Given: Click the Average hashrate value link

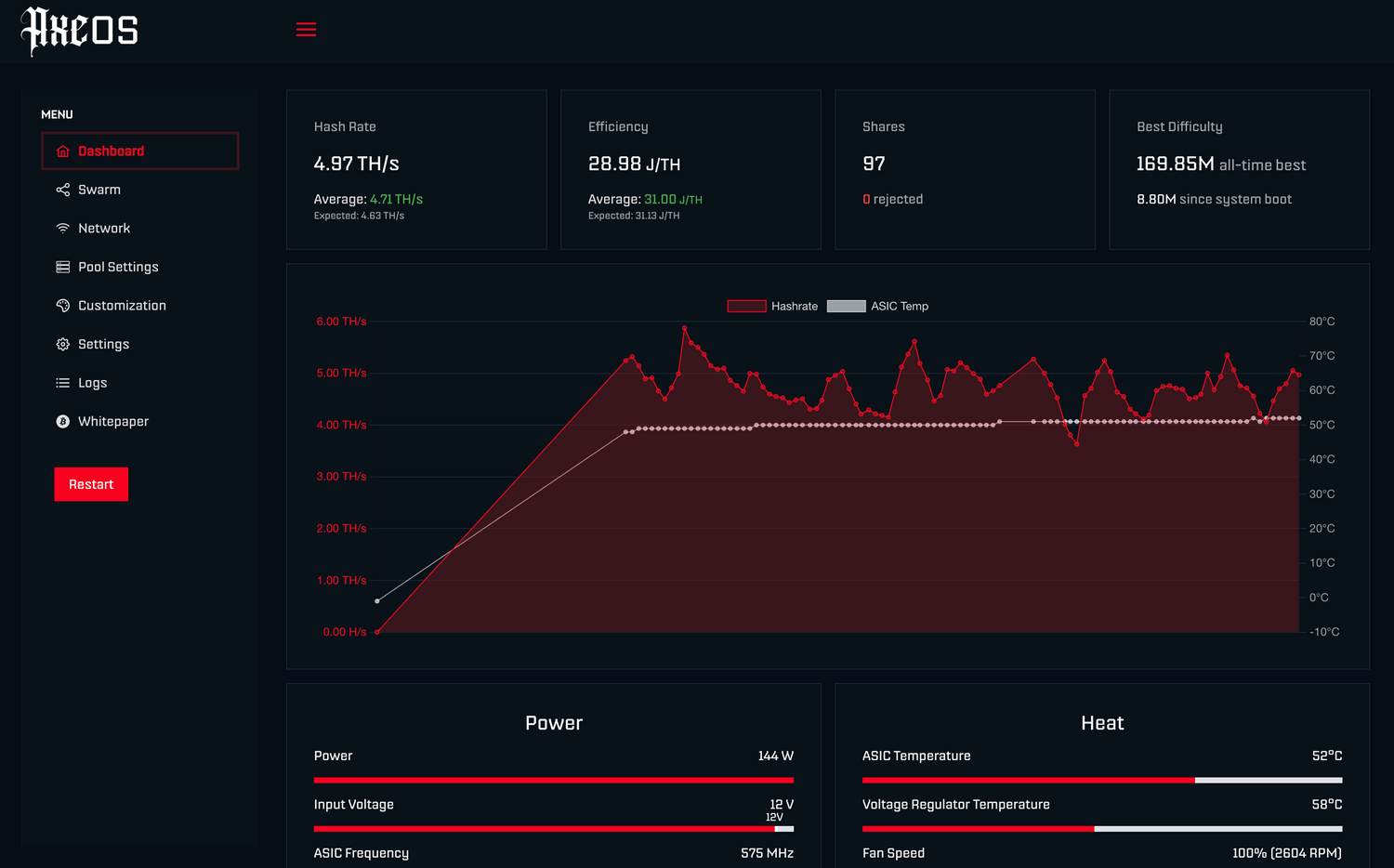Looking at the screenshot, I should 397,199.
